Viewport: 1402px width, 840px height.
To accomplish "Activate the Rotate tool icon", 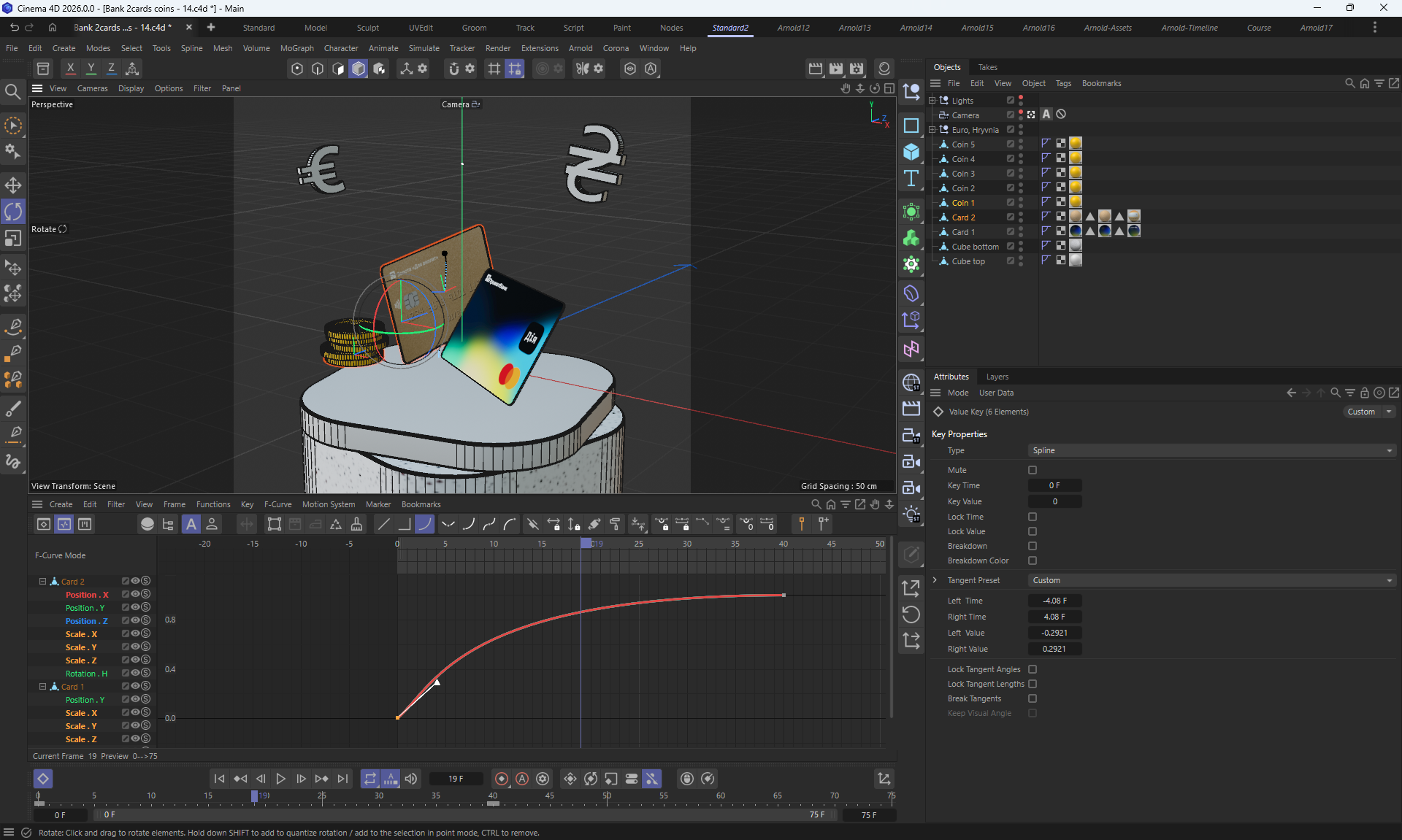I will 13,212.
